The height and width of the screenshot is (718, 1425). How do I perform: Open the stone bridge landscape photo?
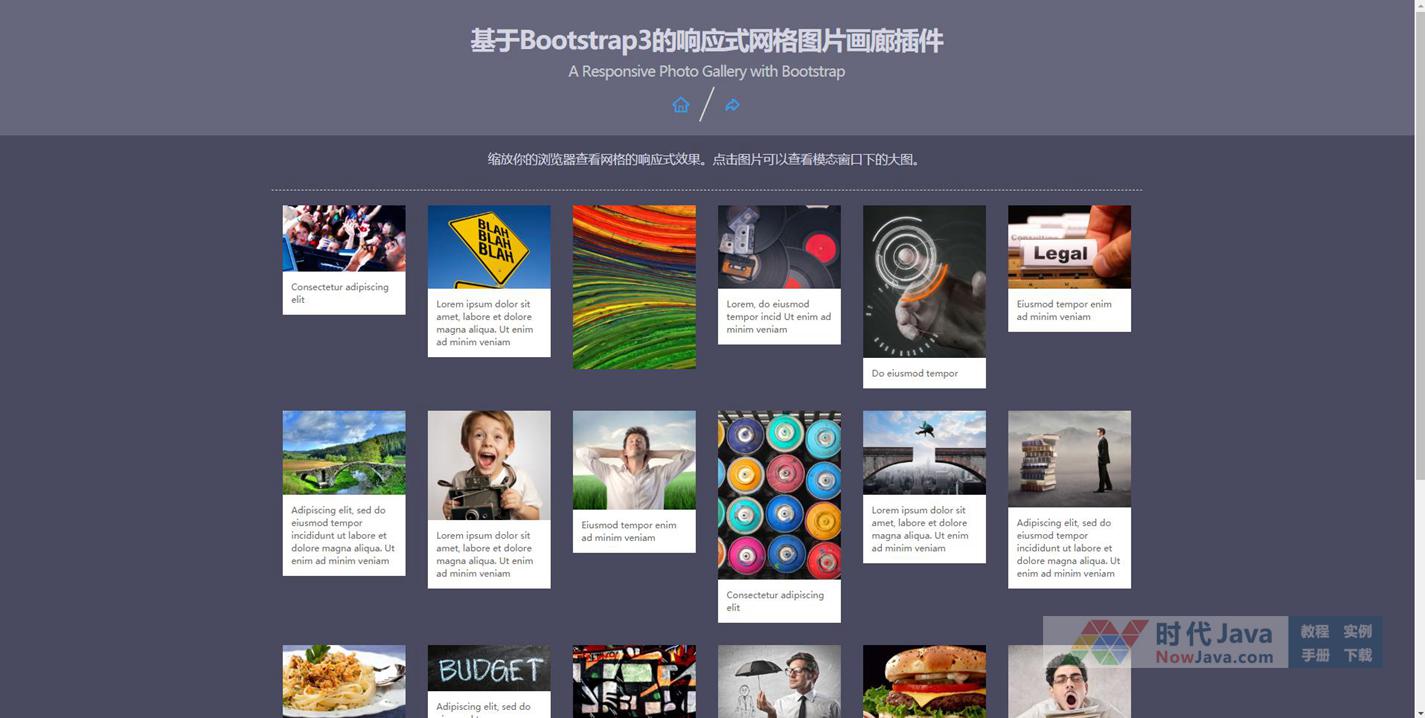[344, 452]
